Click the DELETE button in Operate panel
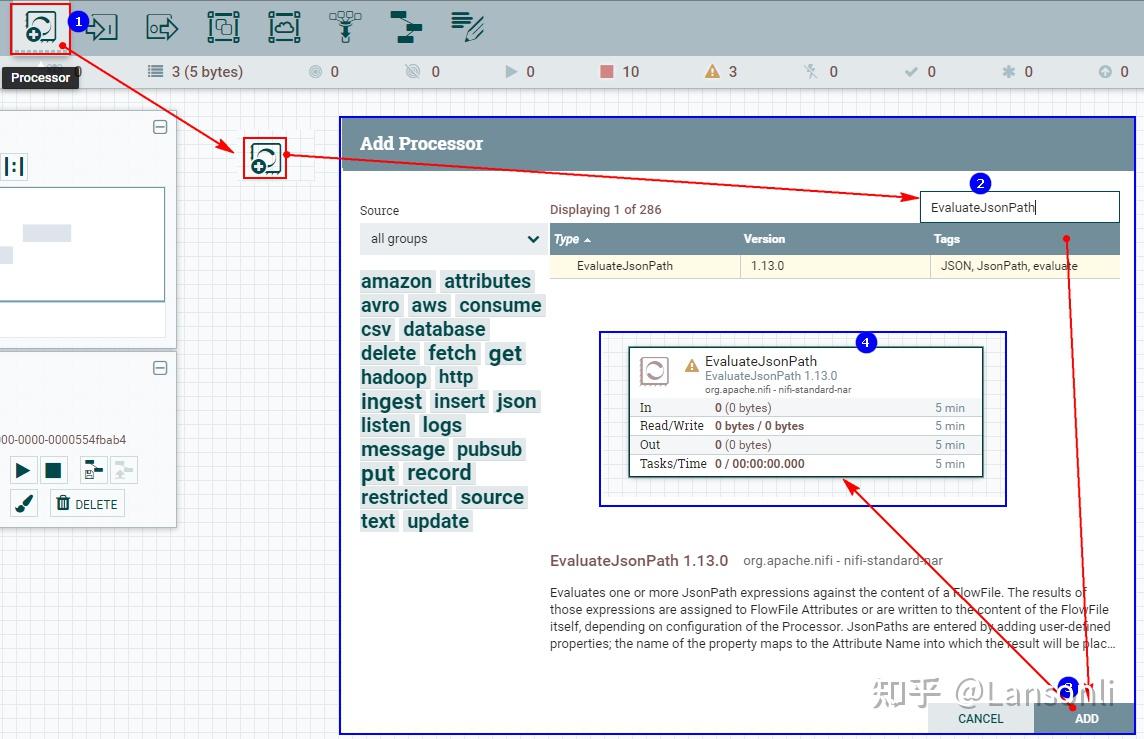1144x739 pixels. click(88, 503)
